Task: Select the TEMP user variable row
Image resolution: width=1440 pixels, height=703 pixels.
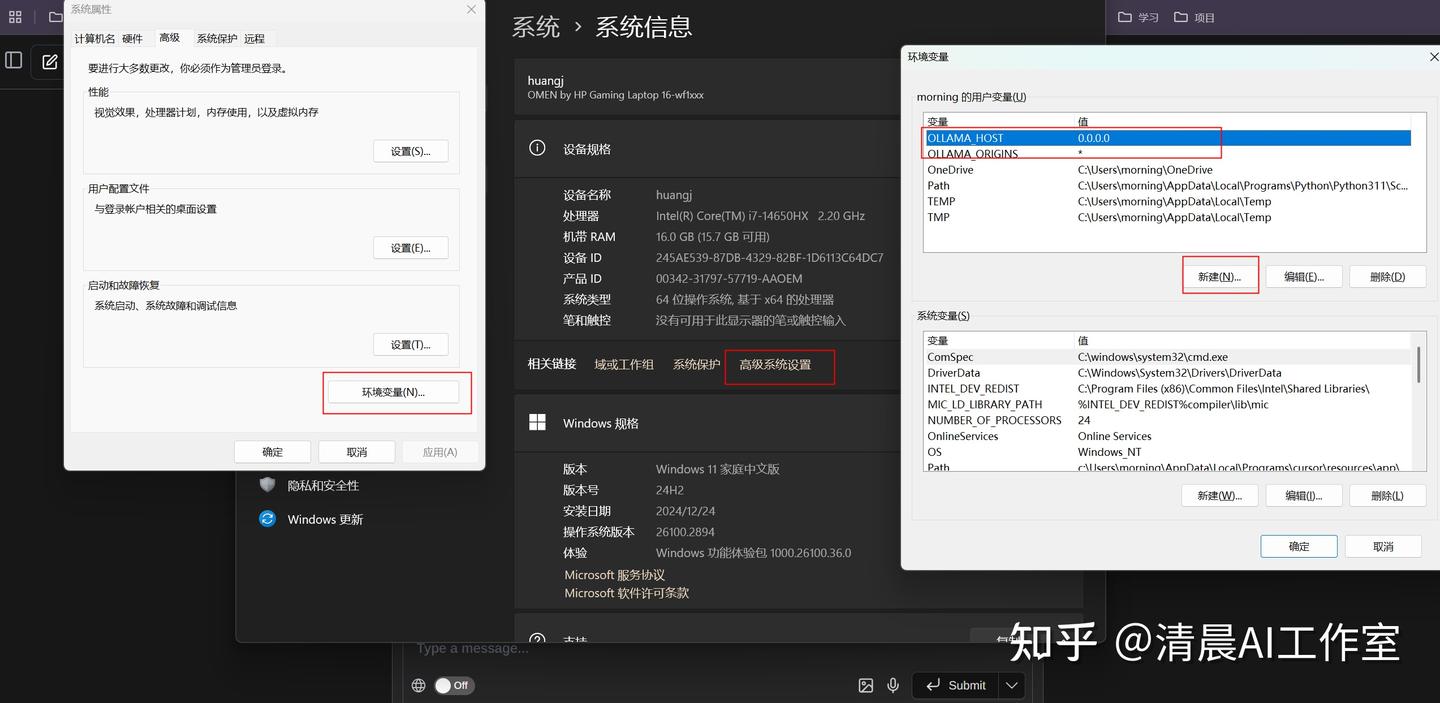Action: pyautogui.click(x=1168, y=201)
